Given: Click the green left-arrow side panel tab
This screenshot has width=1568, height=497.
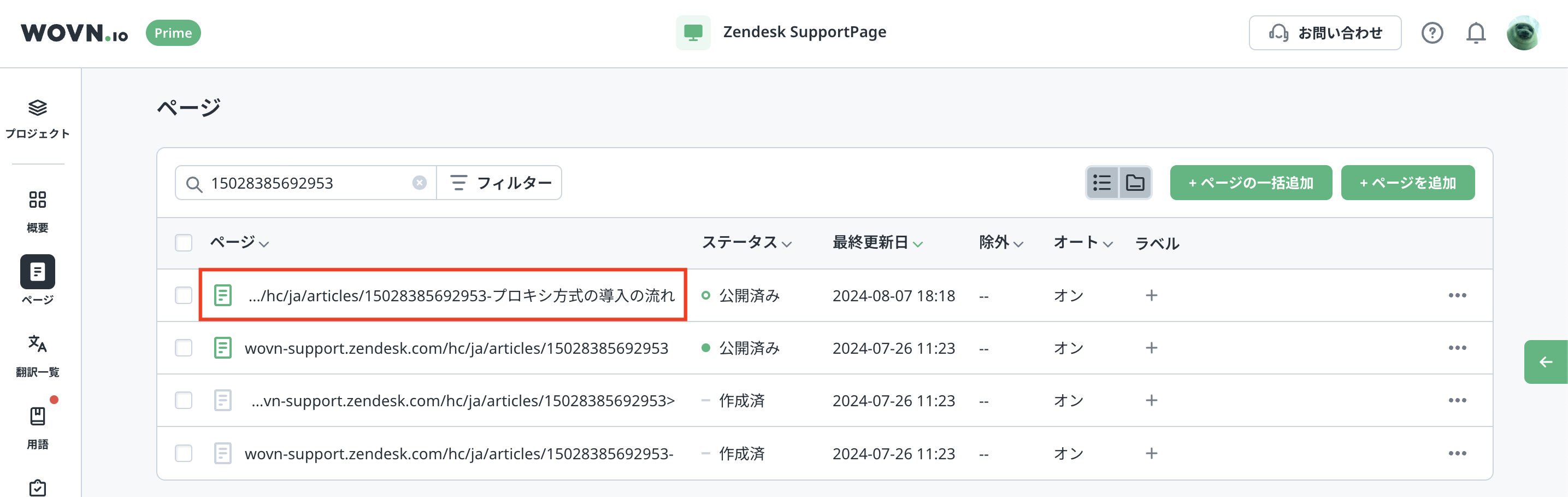Looking at the screenshot, I should 1545,362.
